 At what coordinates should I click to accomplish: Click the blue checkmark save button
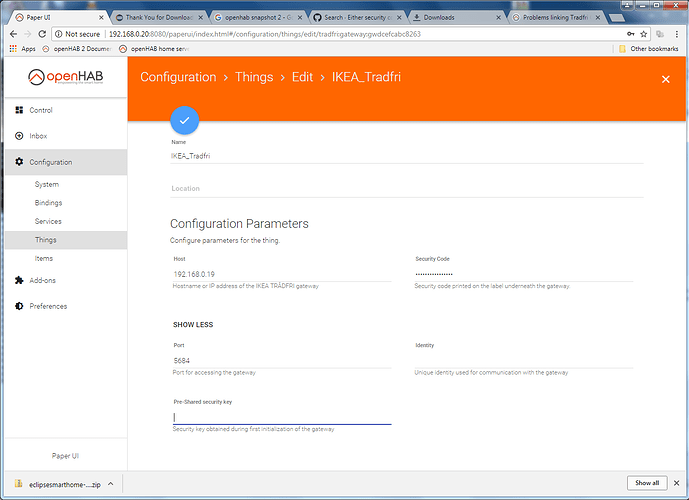click(x=185, y=120)
